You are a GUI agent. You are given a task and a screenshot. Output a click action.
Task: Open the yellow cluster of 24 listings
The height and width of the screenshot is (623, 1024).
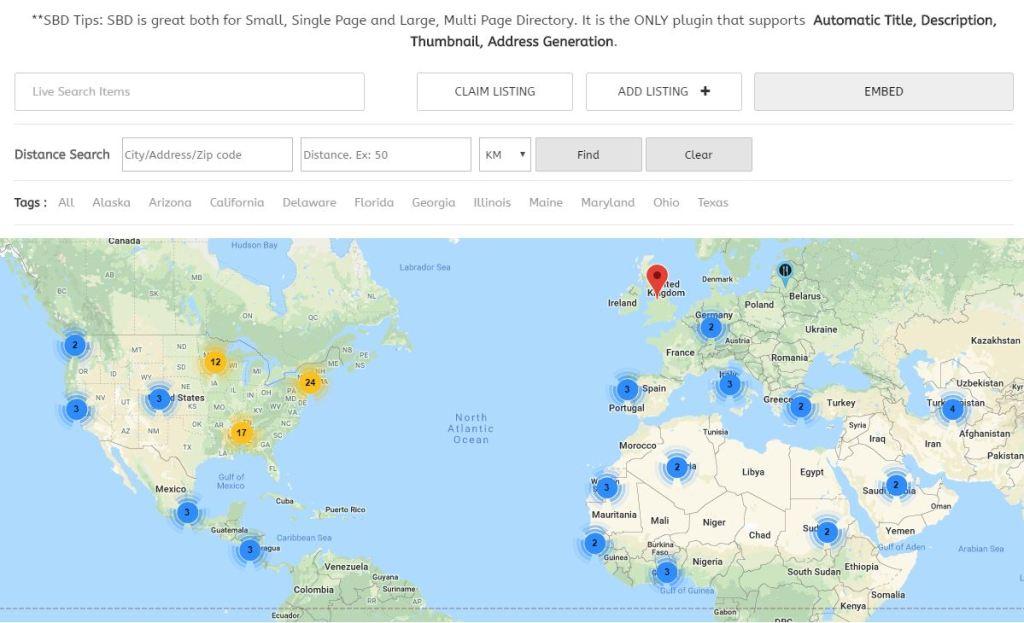click(310, 383)
